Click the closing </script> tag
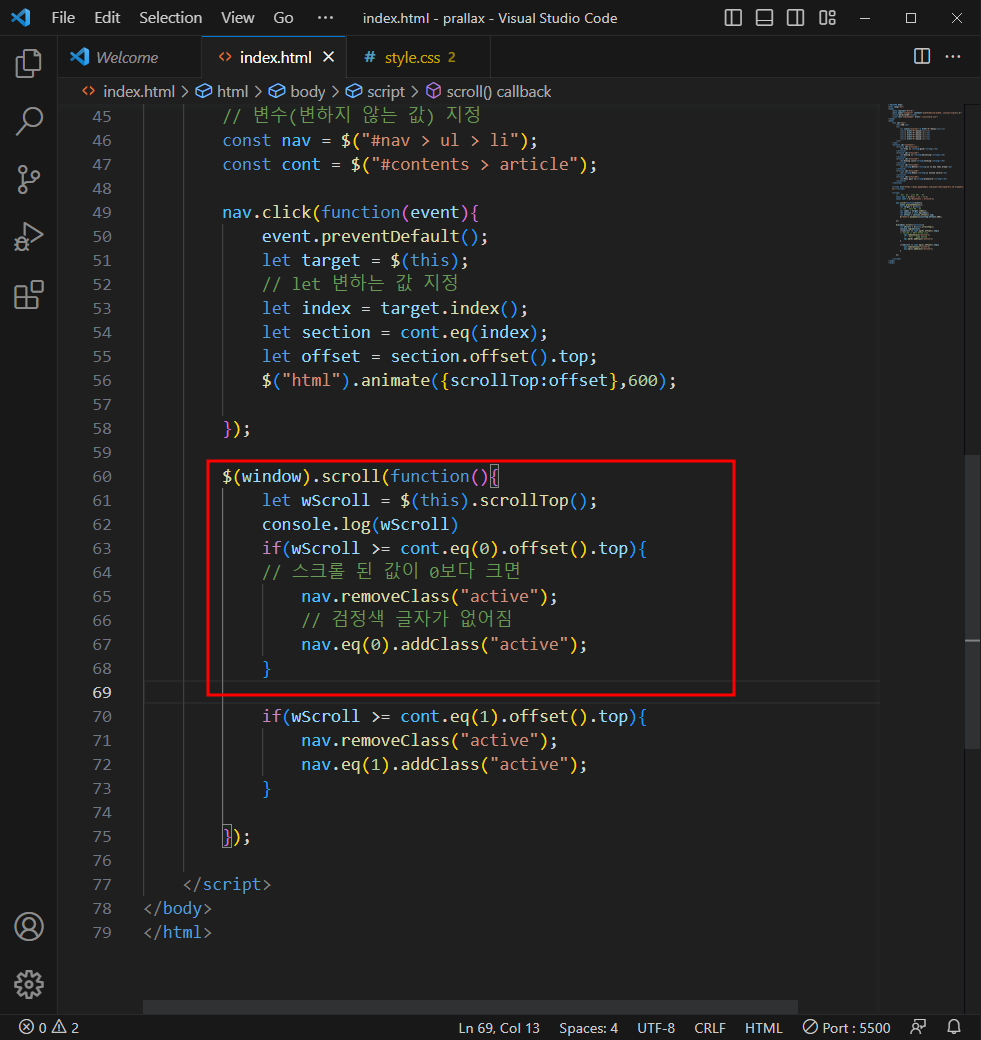This screenshot has width=981, height=1040. click(x=227, y=884)
